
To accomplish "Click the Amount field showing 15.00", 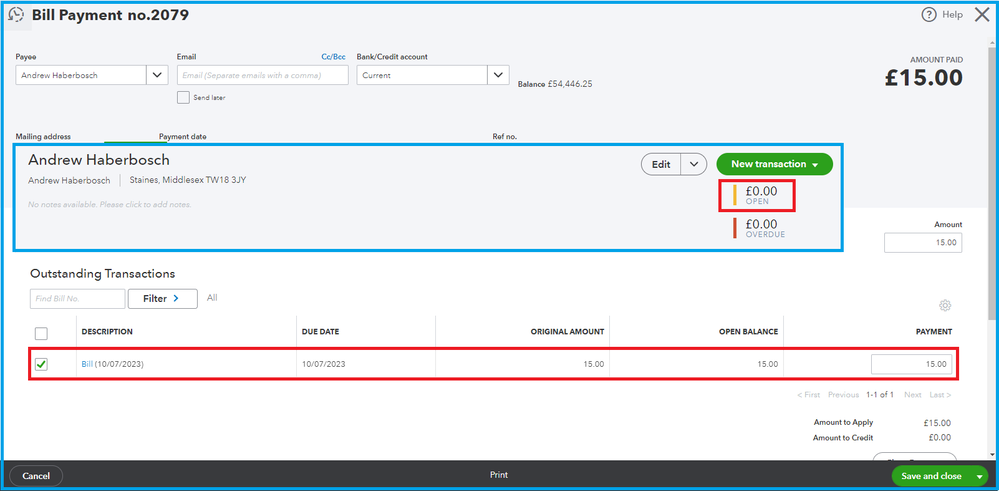I will click(923, 243).
